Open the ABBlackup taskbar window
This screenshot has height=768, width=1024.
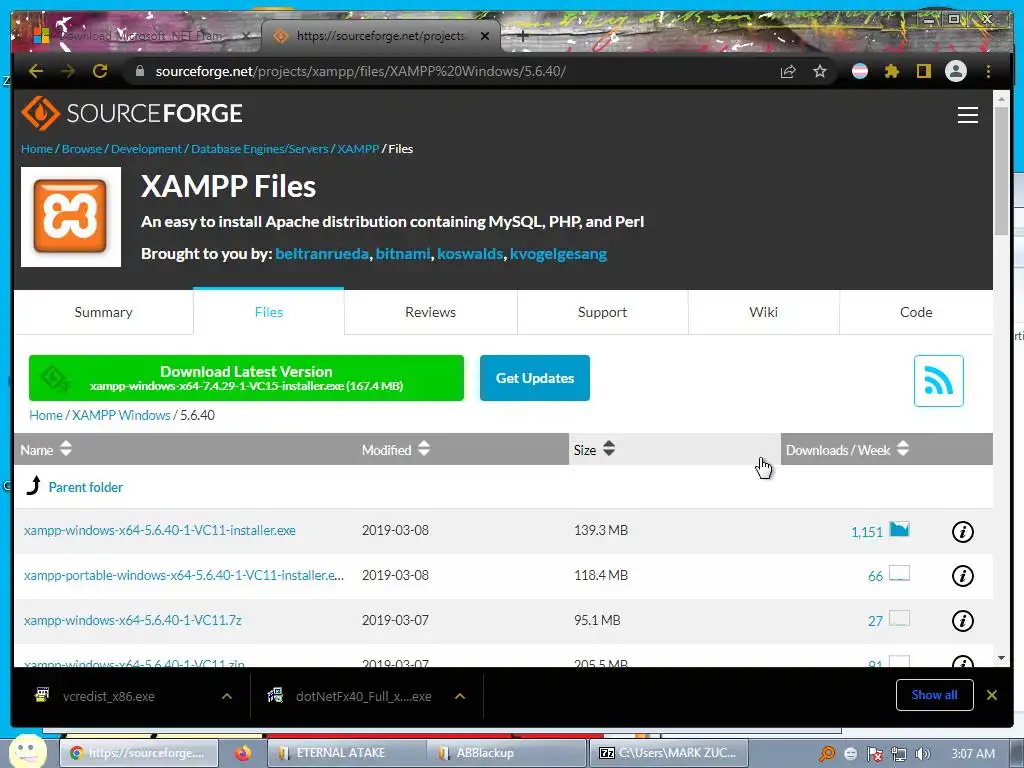(x=507, y=753)
